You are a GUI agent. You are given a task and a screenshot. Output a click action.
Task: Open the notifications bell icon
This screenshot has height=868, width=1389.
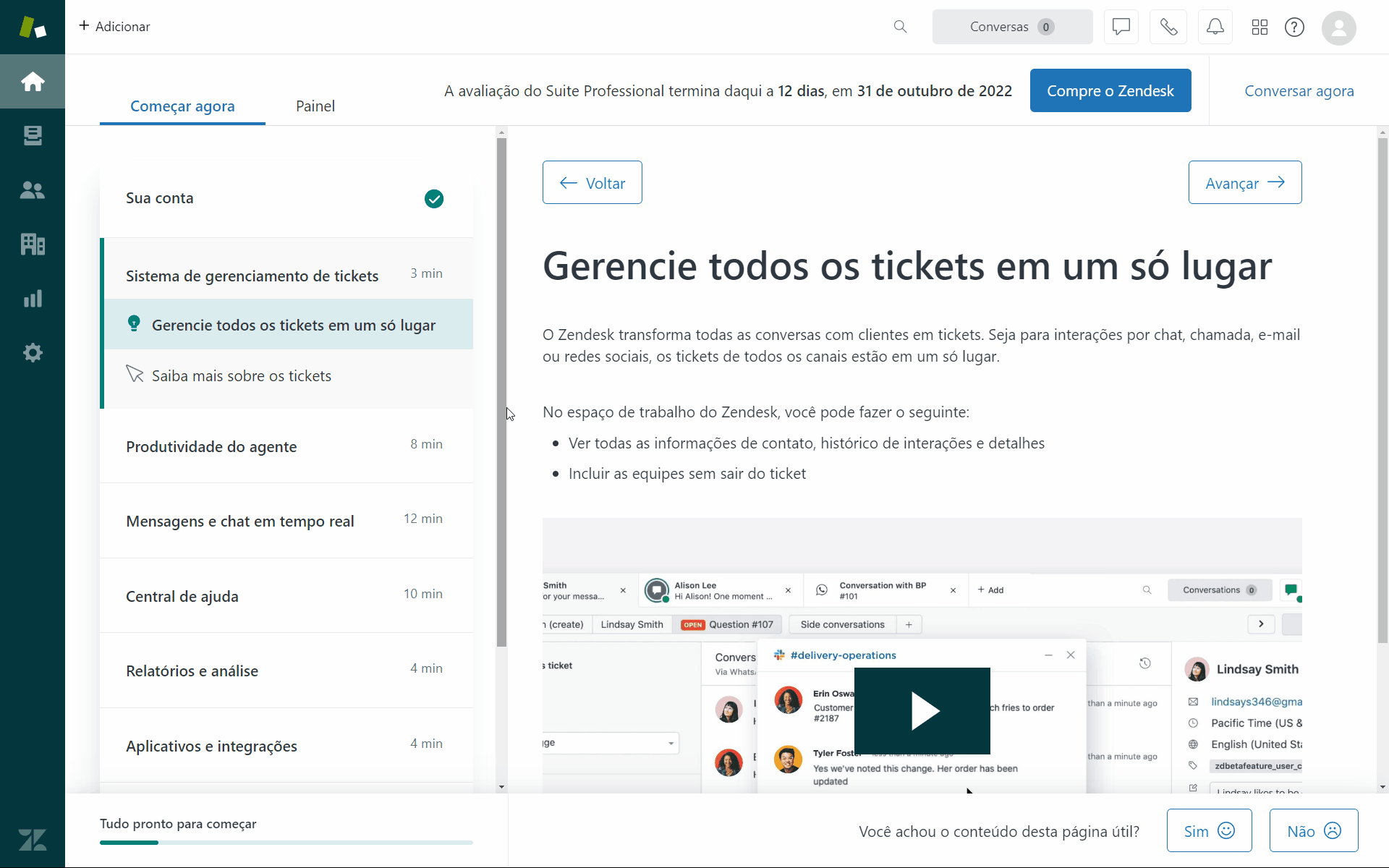click(x=1215, y=27)
